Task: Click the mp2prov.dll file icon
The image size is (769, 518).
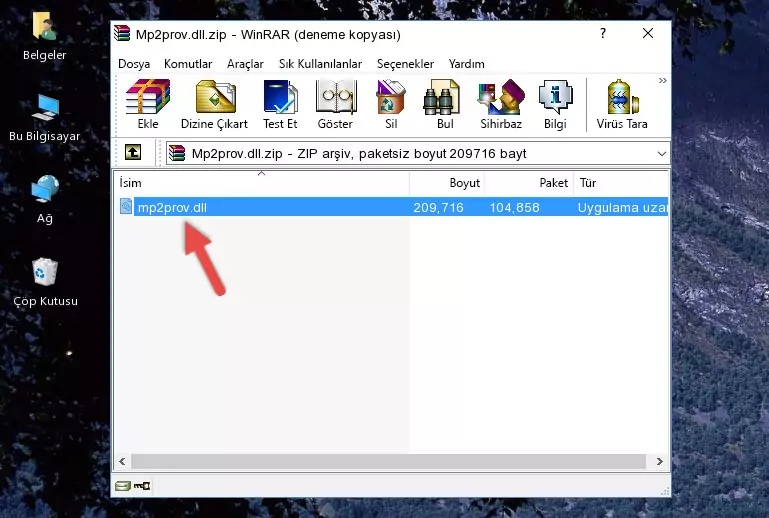Action: click(x=126, y=207)
